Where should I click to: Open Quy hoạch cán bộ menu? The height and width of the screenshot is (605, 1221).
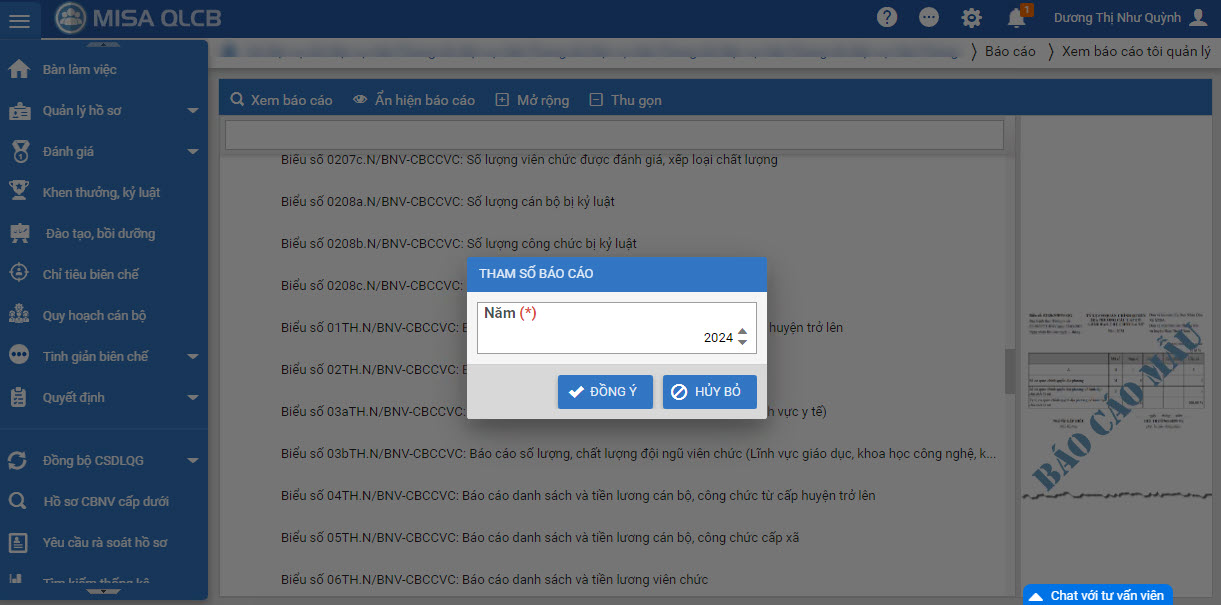(x=94, y=315)
